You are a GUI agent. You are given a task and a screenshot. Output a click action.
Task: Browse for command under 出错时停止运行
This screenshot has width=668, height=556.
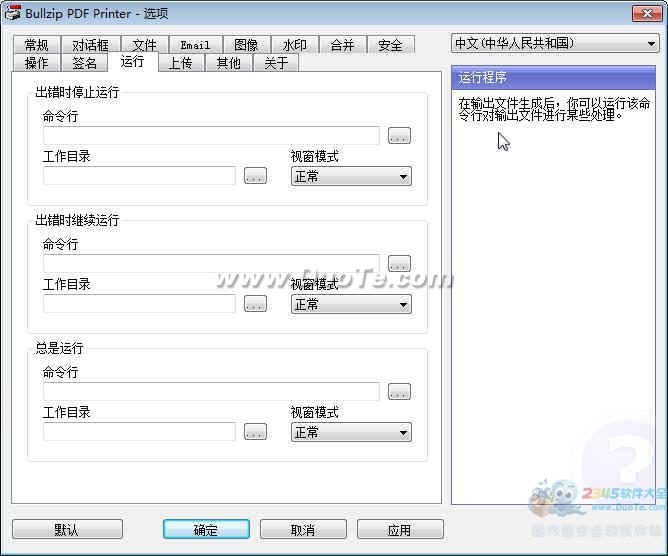coord(399,135)
